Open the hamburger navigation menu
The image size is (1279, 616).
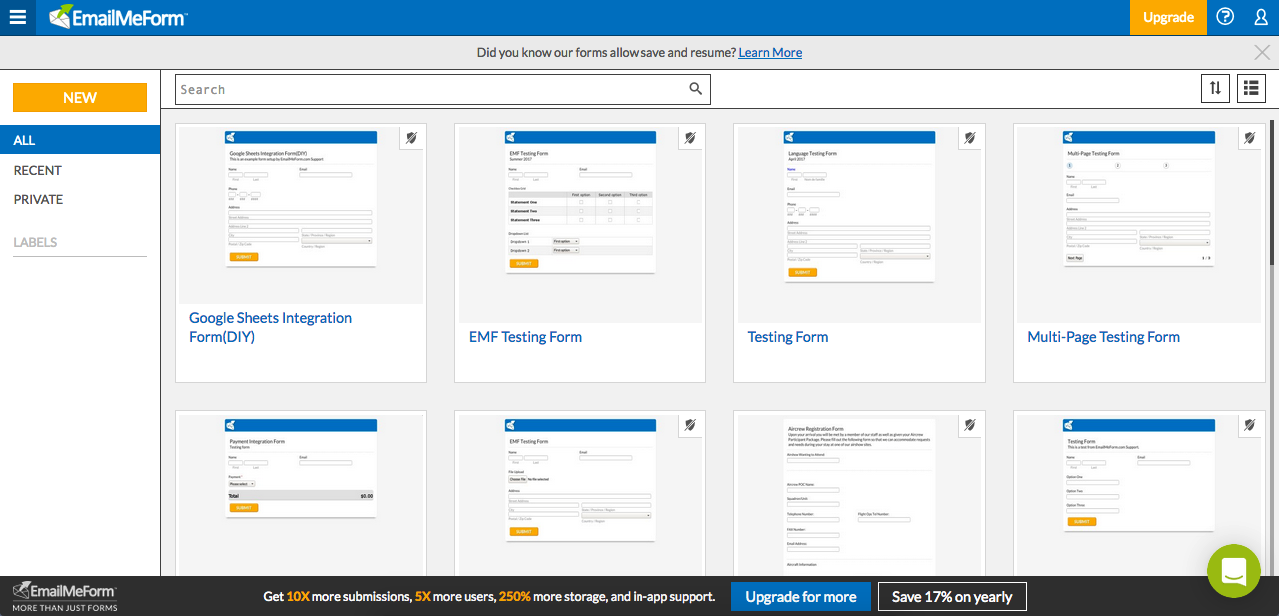click(x=18, y=17)
